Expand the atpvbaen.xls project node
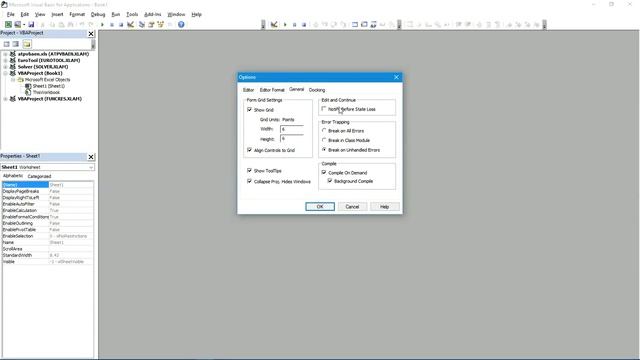 click(x=5, y=54)
